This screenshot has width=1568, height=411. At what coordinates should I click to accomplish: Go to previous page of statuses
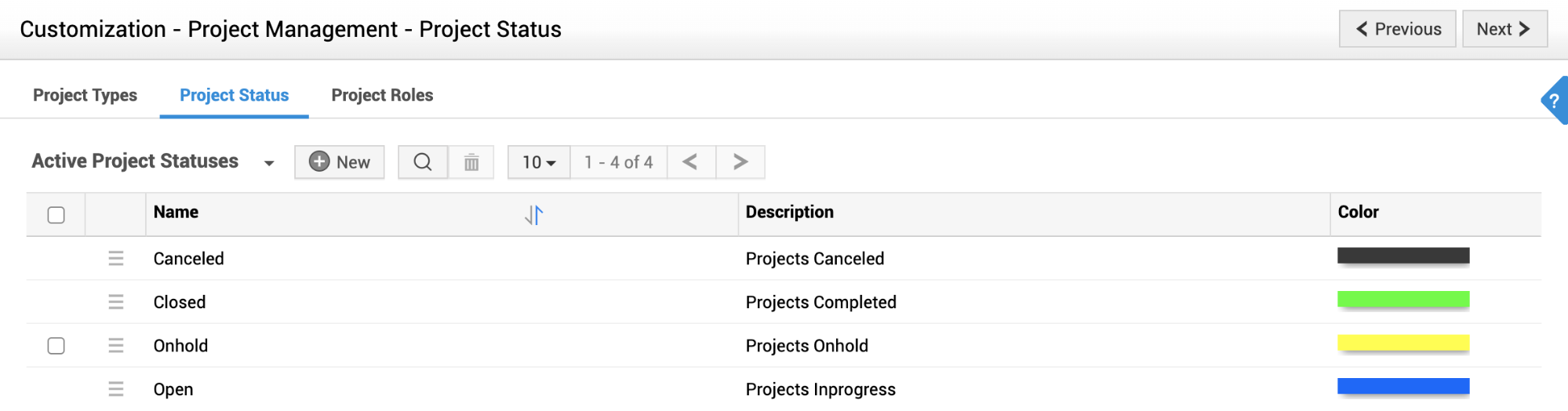point(690,162)
